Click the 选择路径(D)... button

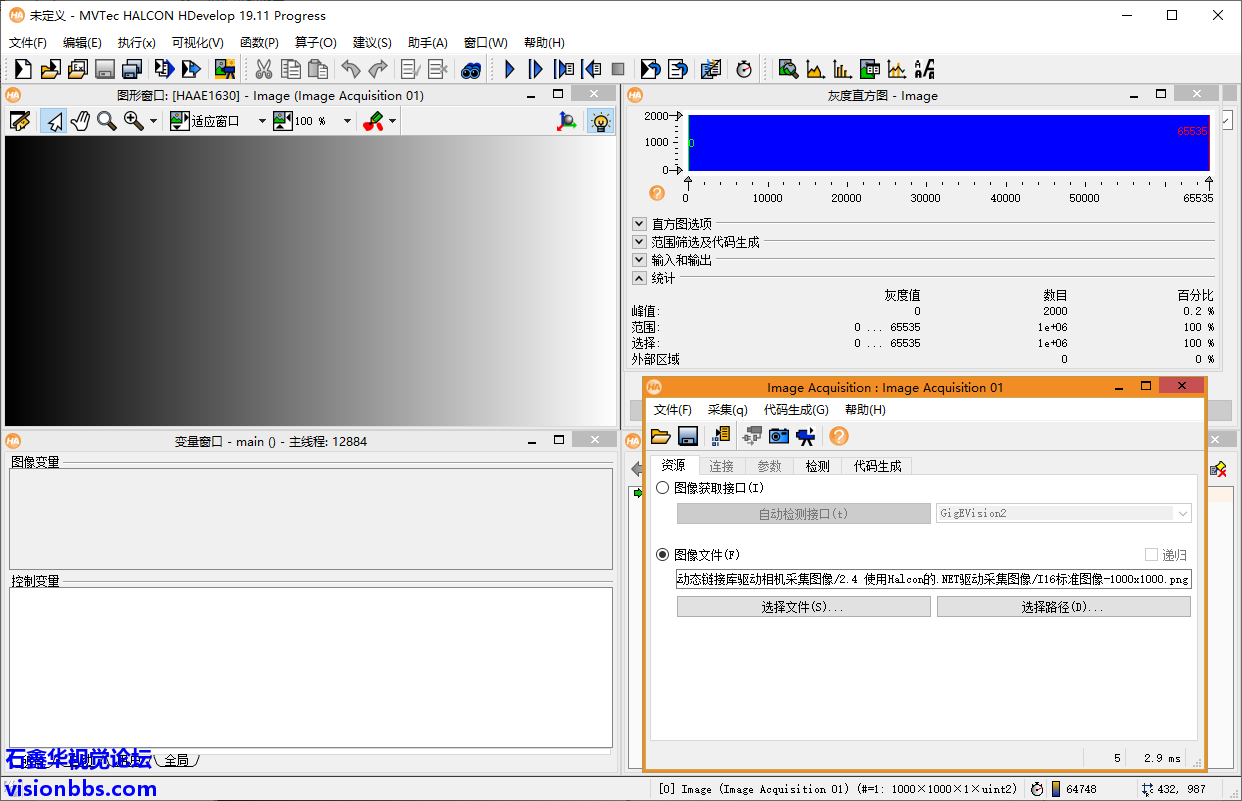pos(1064,607)
